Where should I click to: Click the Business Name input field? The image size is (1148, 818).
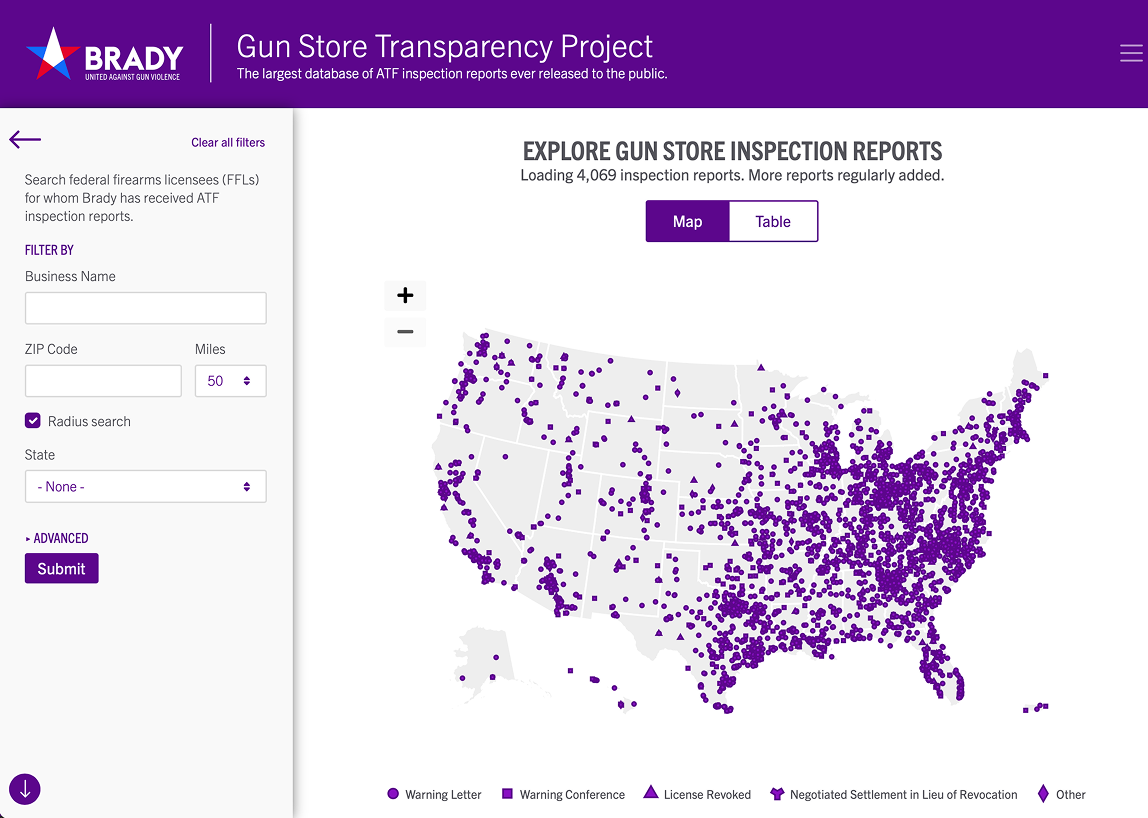pyautogui.click(x=146, y=308)
